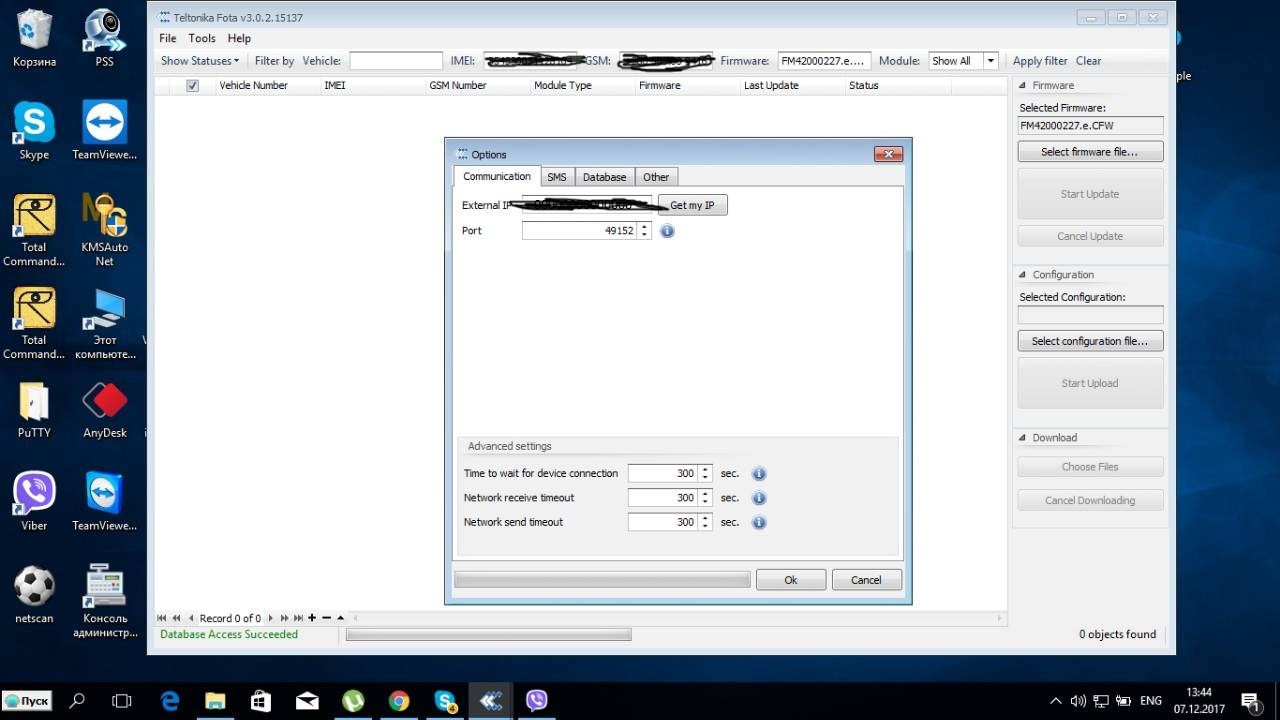Switch to the Database tab
Image resolution: width=1280 pixels, height=720 pixels.
pyautogui.click(x=604, y=177)
